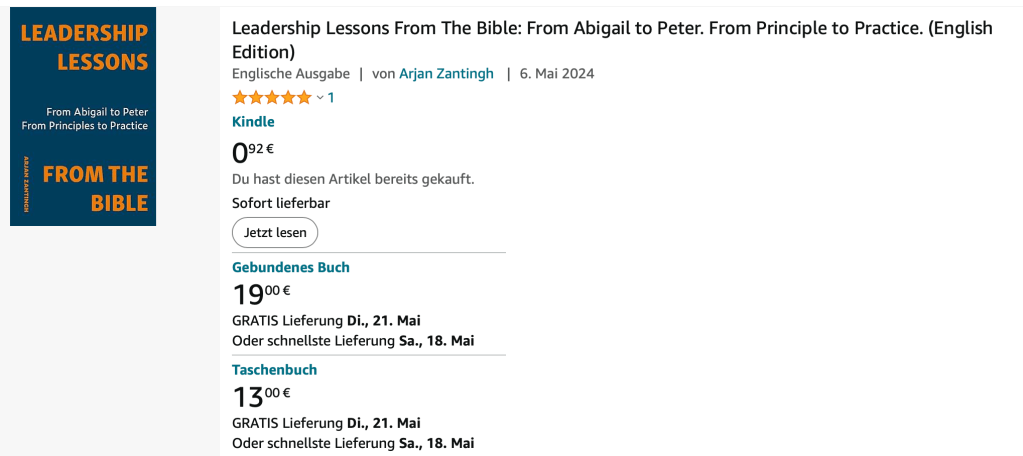Select the Gebundenes Buch format
Screen dimensions: 1023x456
291,267
